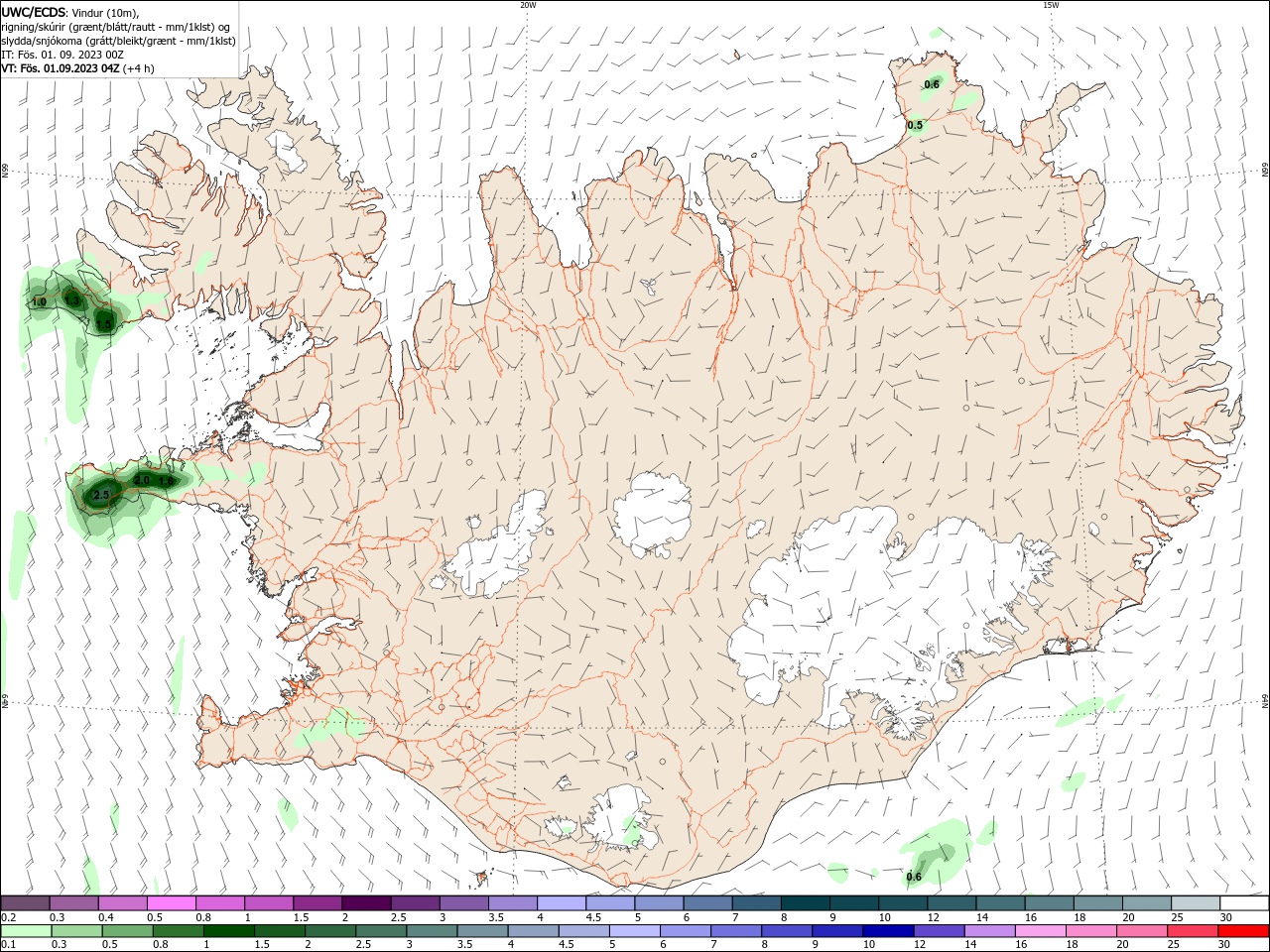Click the '1.6' rainfall value on Snæfellsnes
1270x952 pixels.
[x=167, y=481]
